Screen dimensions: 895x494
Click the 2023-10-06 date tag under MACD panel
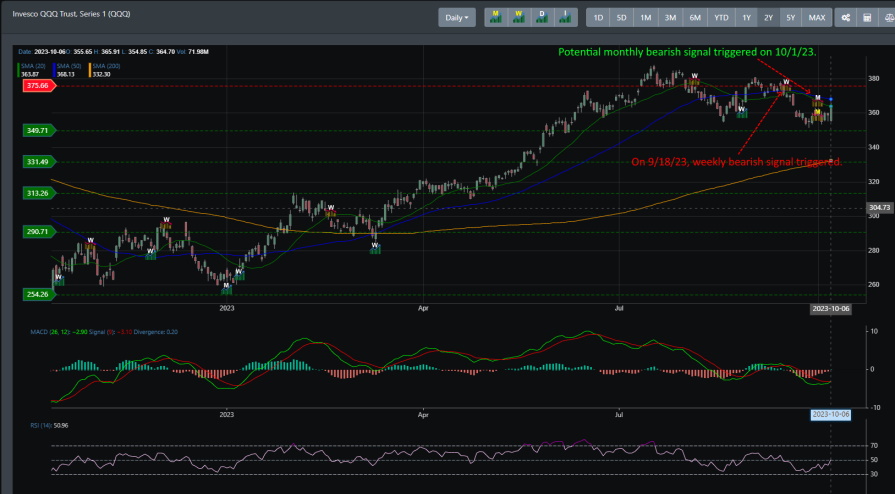pyautogui.click(x=831, y=415)
